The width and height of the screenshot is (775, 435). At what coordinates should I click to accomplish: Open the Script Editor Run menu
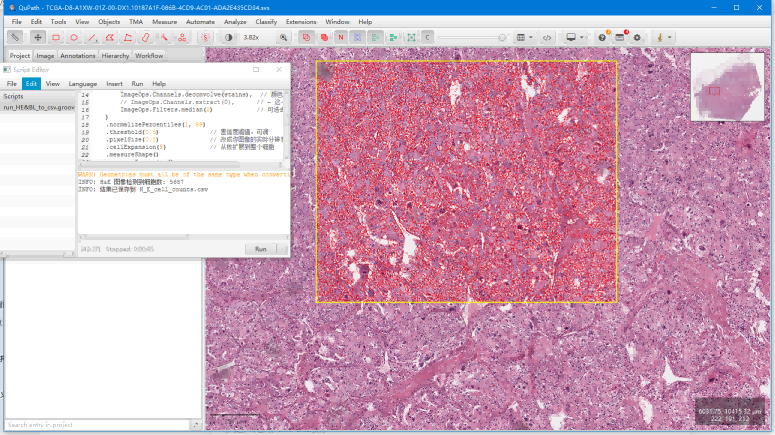137,84
